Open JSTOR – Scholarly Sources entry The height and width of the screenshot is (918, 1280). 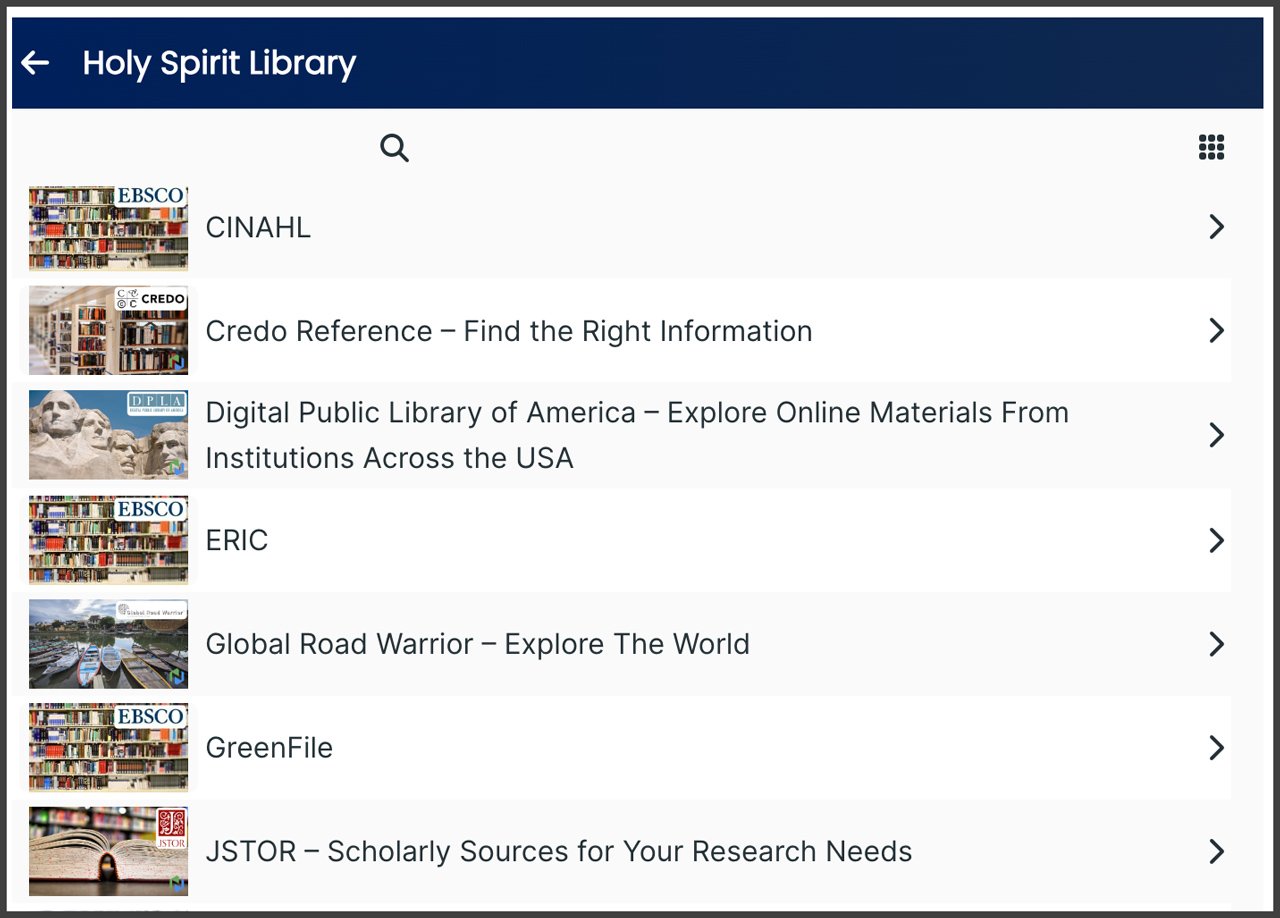559,852
